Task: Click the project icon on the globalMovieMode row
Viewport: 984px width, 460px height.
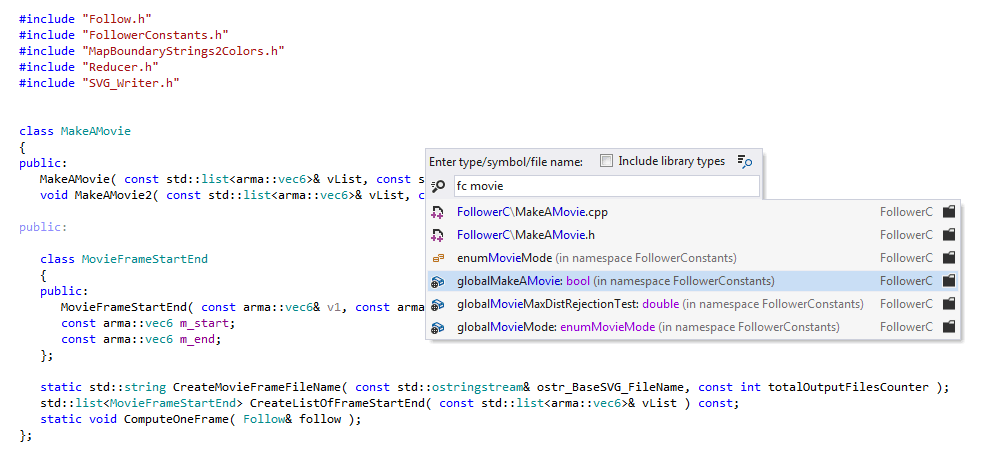Action: [x=949, y=327]
